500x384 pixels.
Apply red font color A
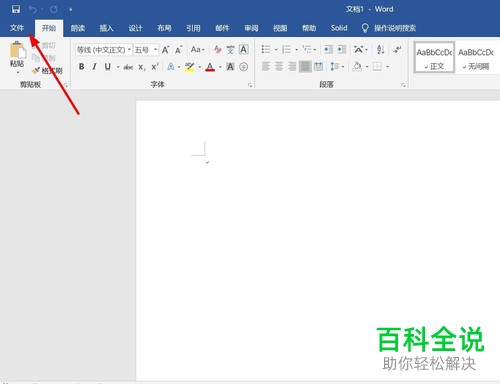coord(210,67)
